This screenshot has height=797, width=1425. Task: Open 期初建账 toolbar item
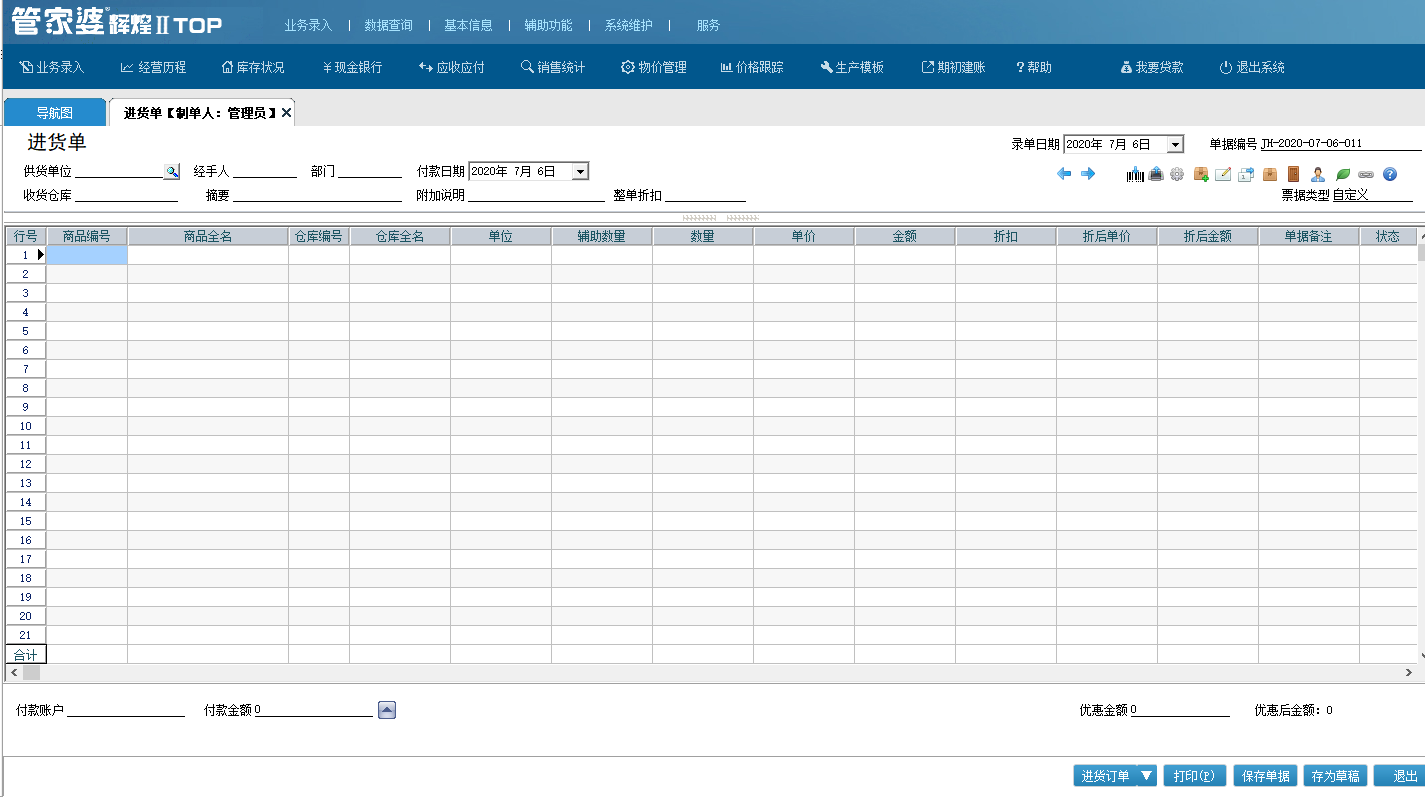tap(953, 68)
